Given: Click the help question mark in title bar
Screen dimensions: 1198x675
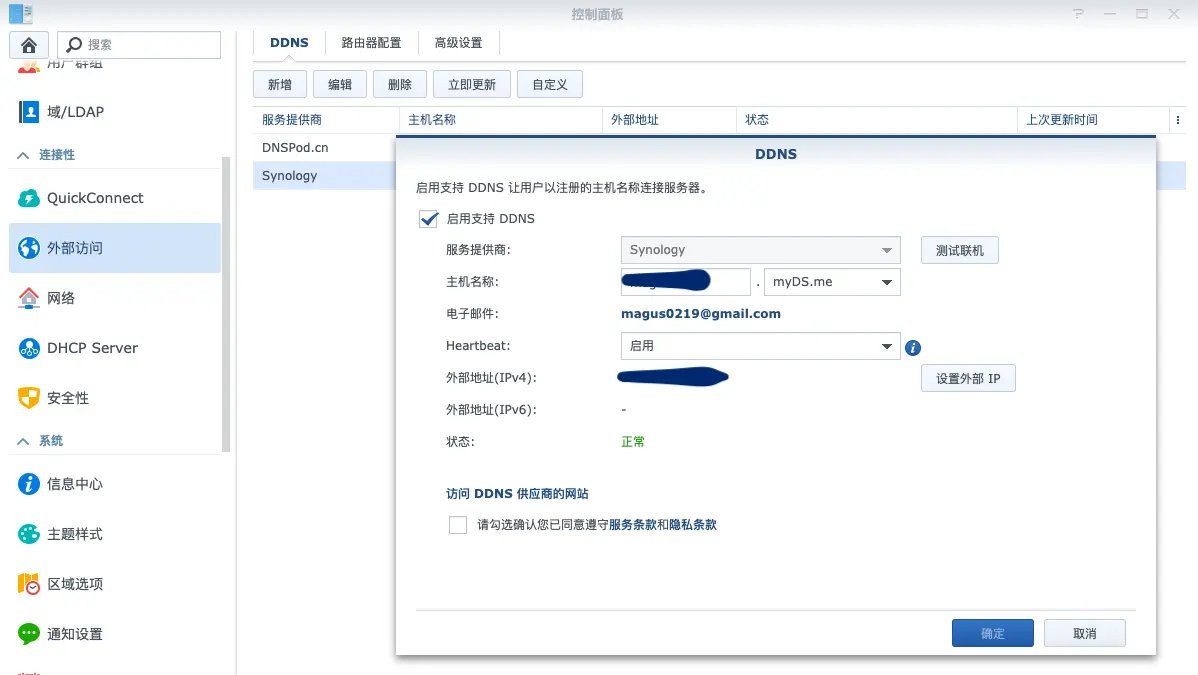Looking at the screenshot, I should pos(1078,14).
